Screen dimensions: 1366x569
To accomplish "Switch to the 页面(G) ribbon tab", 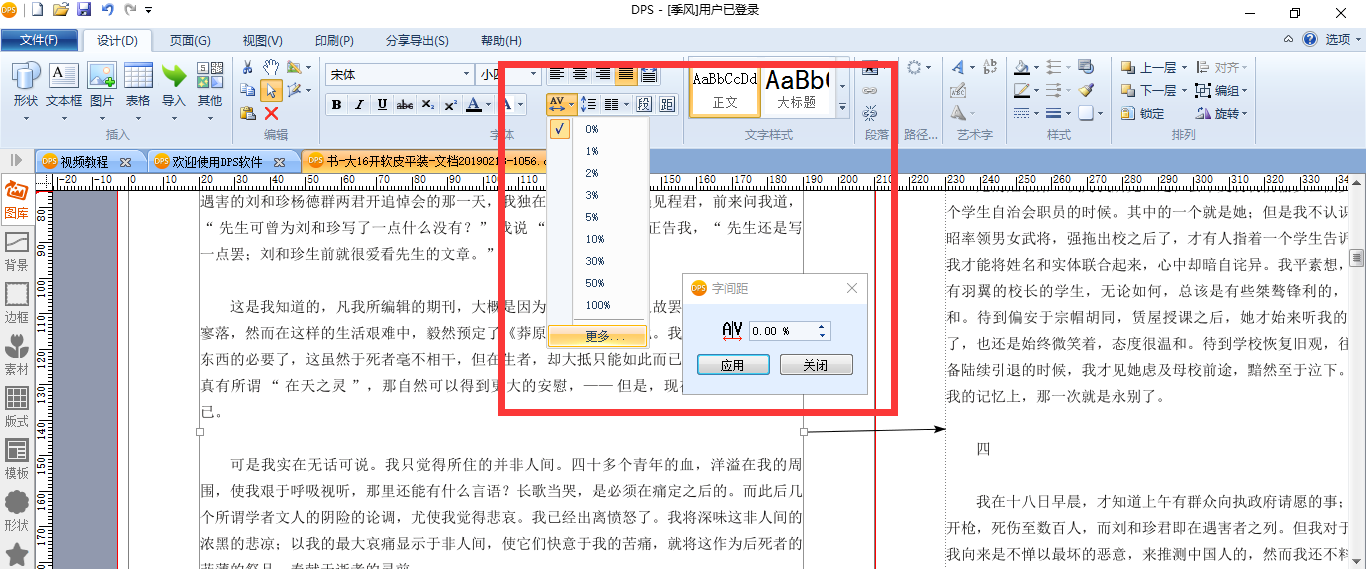I will point(189,40).
